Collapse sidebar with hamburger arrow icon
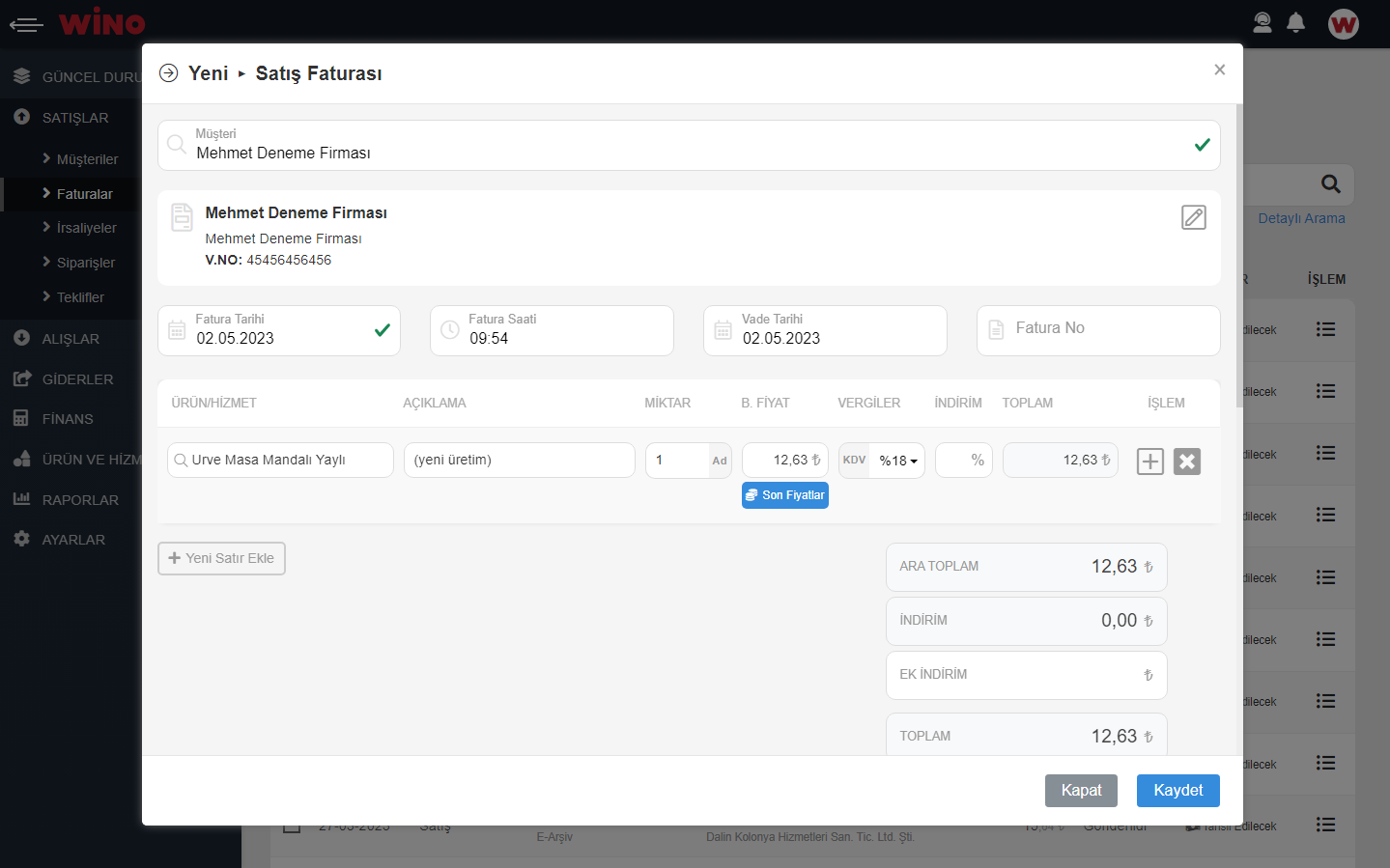This screenshot has width=1390, height=868. coord(26,24)
